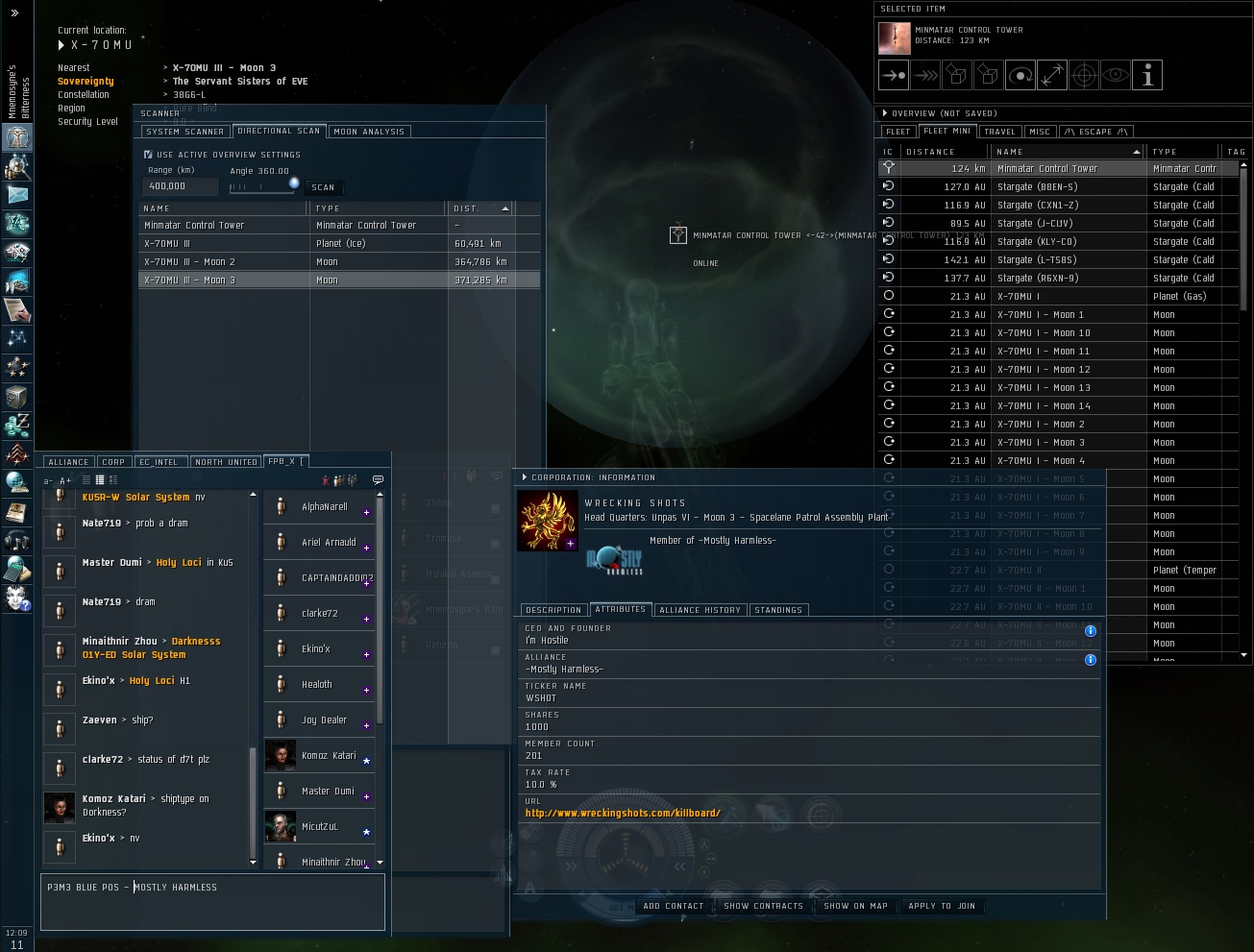Toggle the red blocked-pilots filter in chat
This screenshot has height=952, width=1254.
point(326,480)
